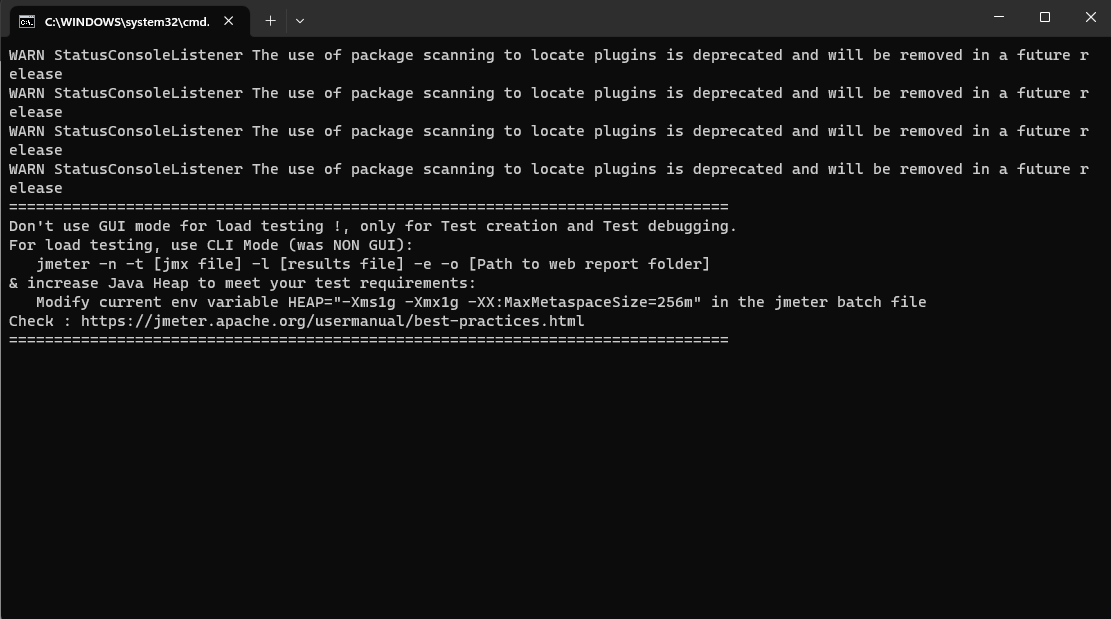Close the terminal window

click(x=1090, y=17)
